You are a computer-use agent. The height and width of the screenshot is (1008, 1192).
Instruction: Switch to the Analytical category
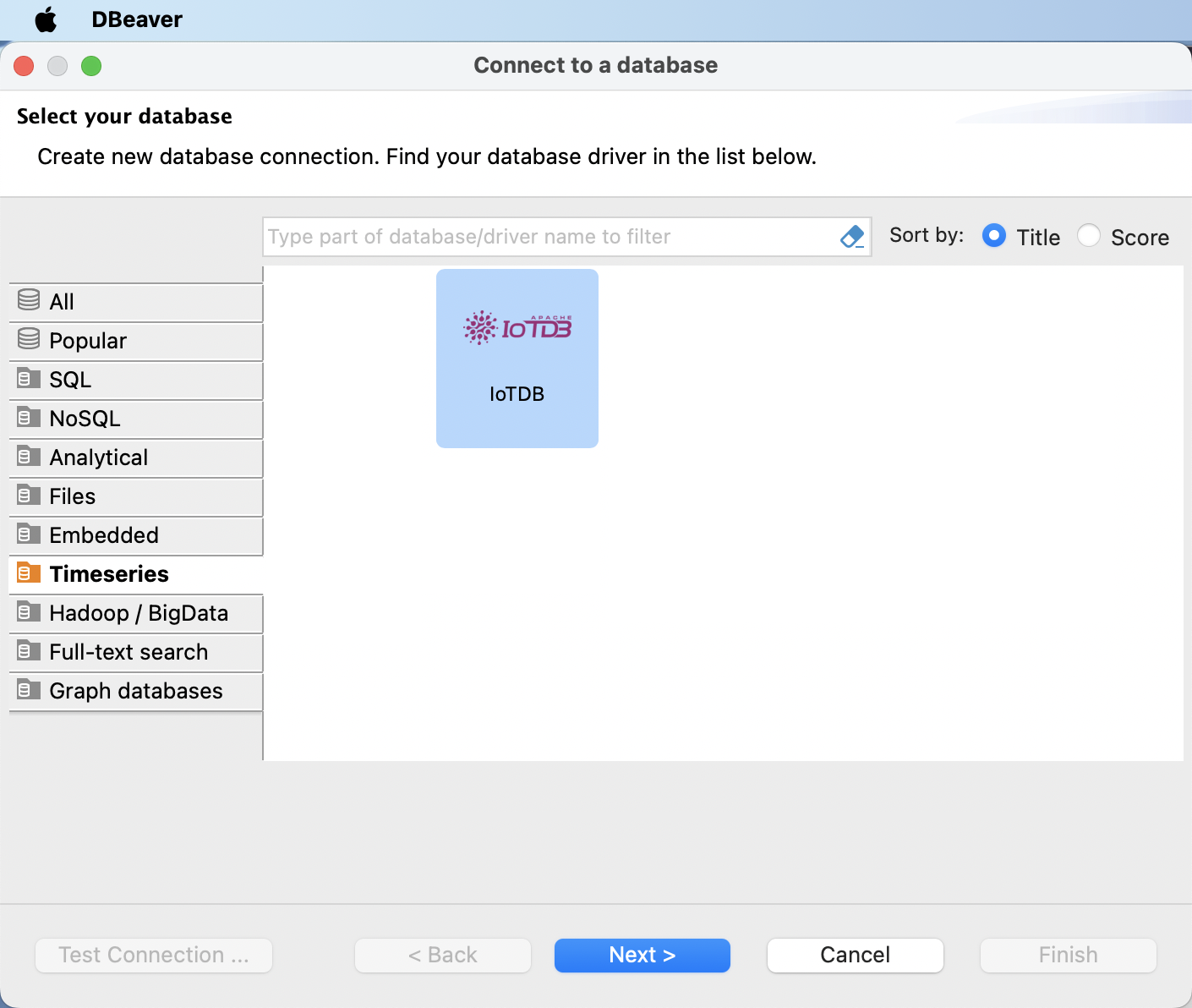(x=99, y=457)
